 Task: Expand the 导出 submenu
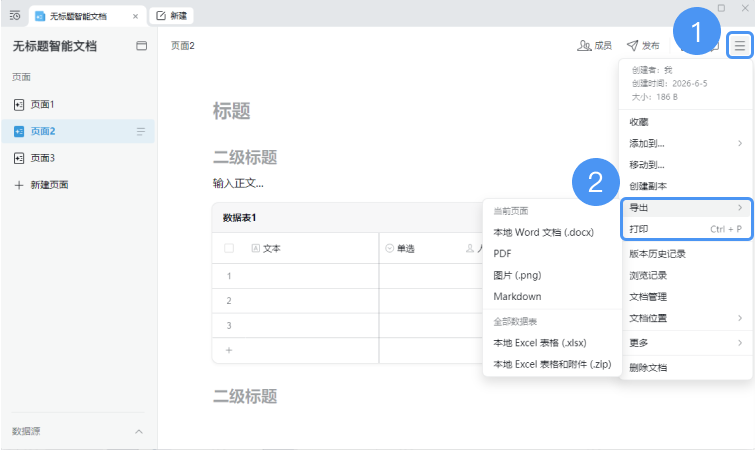[x=686, y=208]
